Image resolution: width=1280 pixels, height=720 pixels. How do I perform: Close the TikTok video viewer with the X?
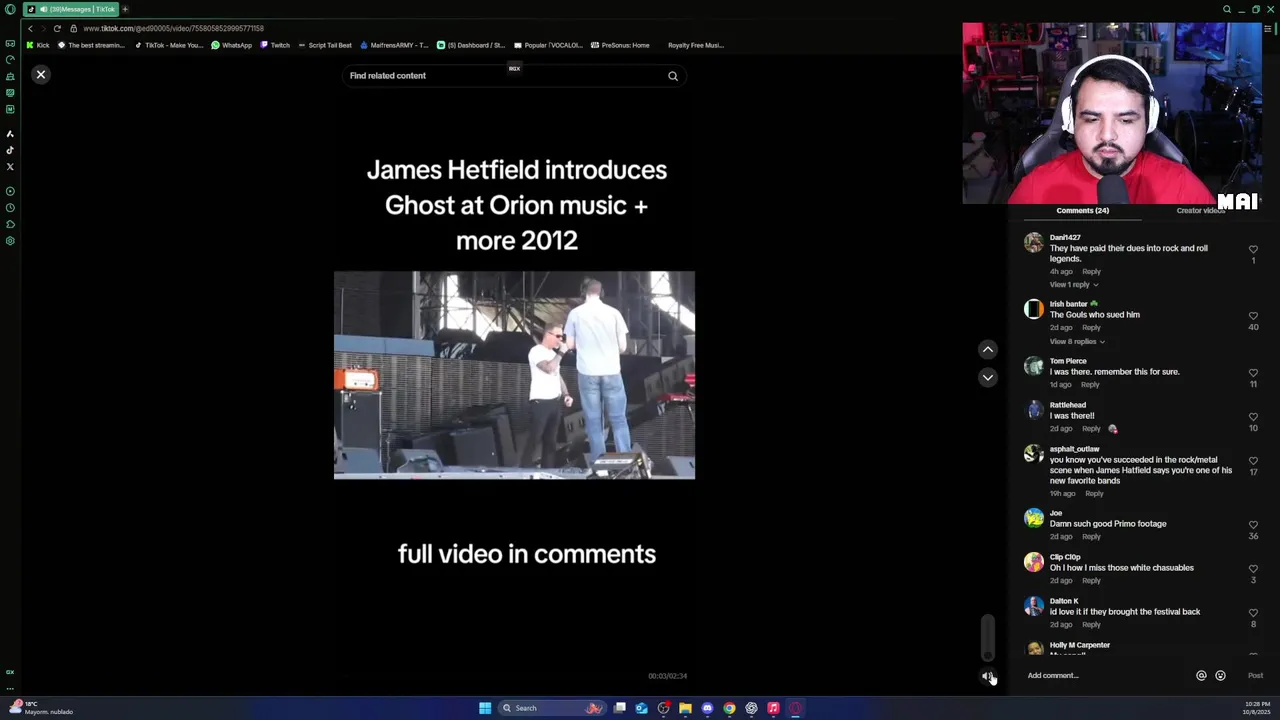click(x=41, y=75)
